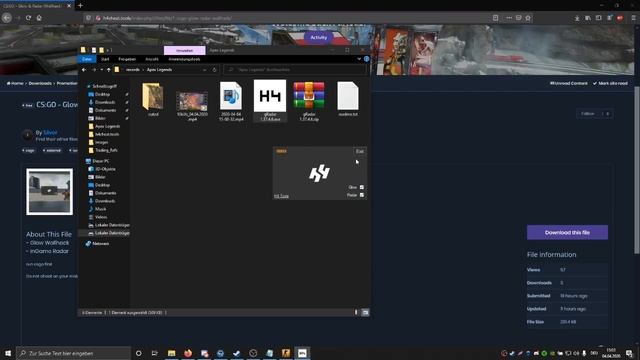Open the Anwendungstools ribbon tab
The image size is (640, 360).
click(x=184, y=59)
